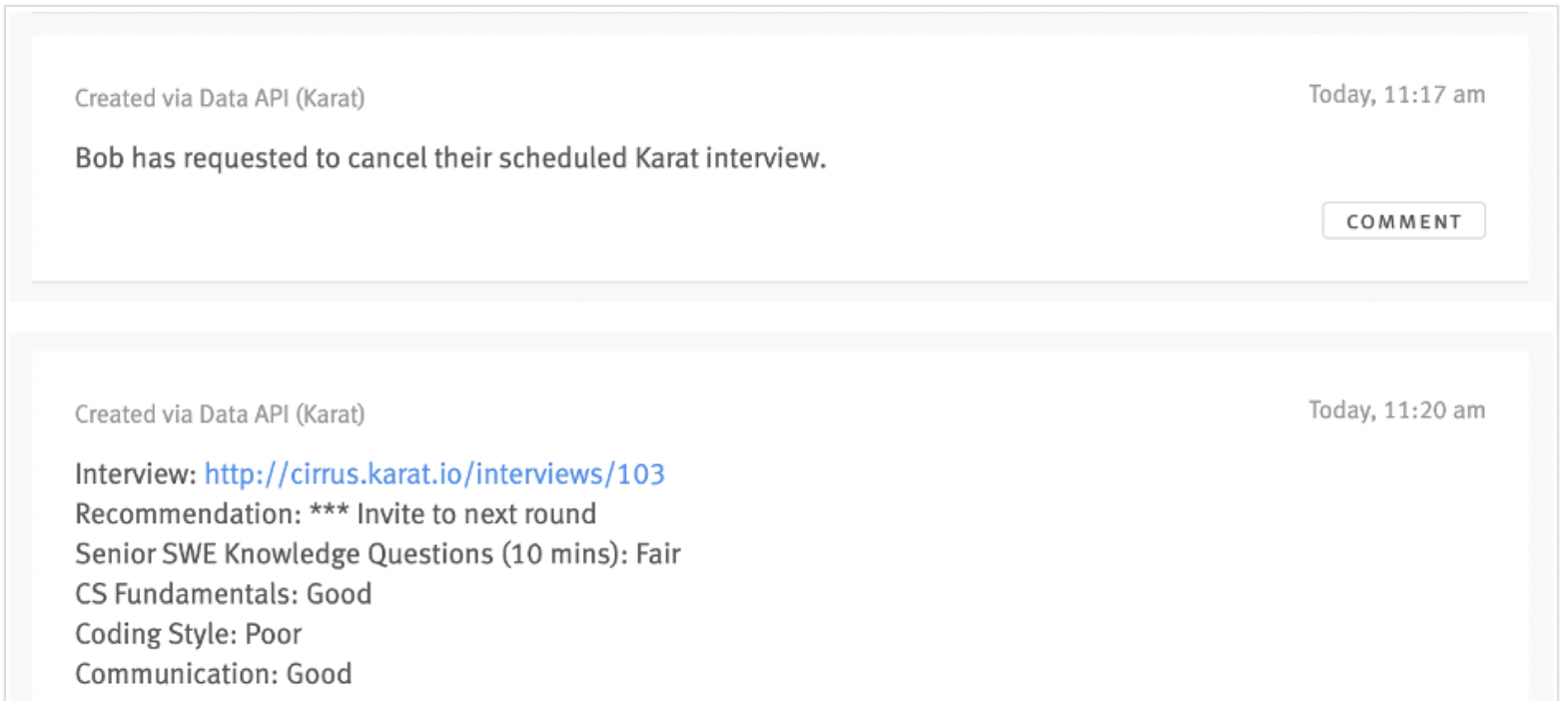Screen dimensions: 1568x701
Task: Click the 'Fair' rating value
Action: [x=658, y=553]
